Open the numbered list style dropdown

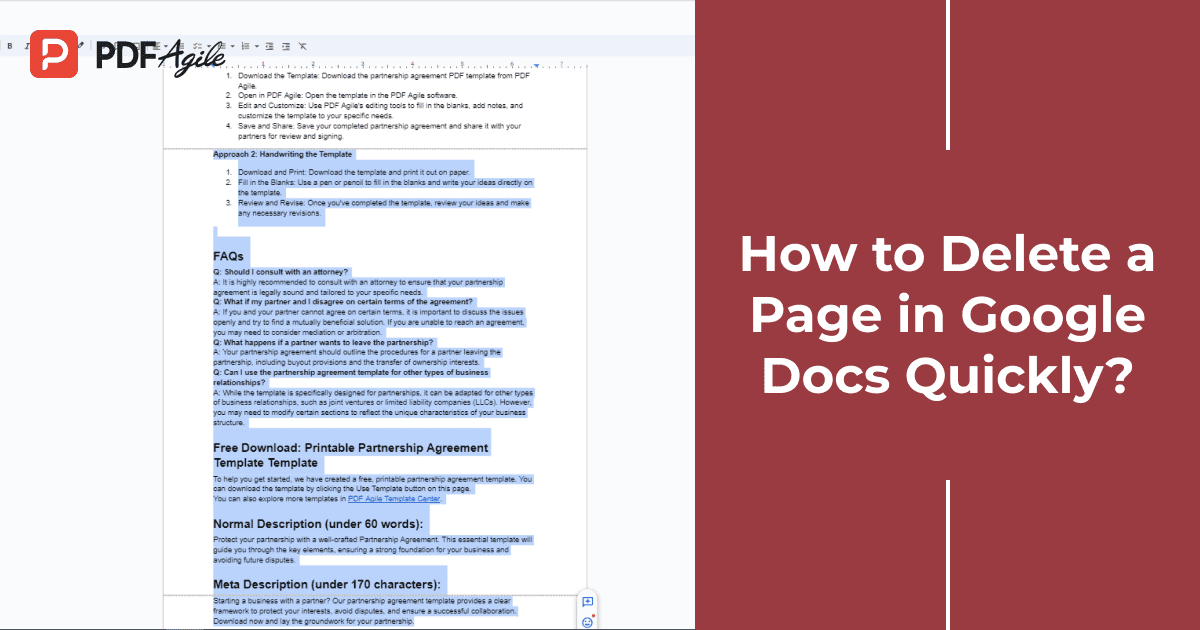pos(257,46)
